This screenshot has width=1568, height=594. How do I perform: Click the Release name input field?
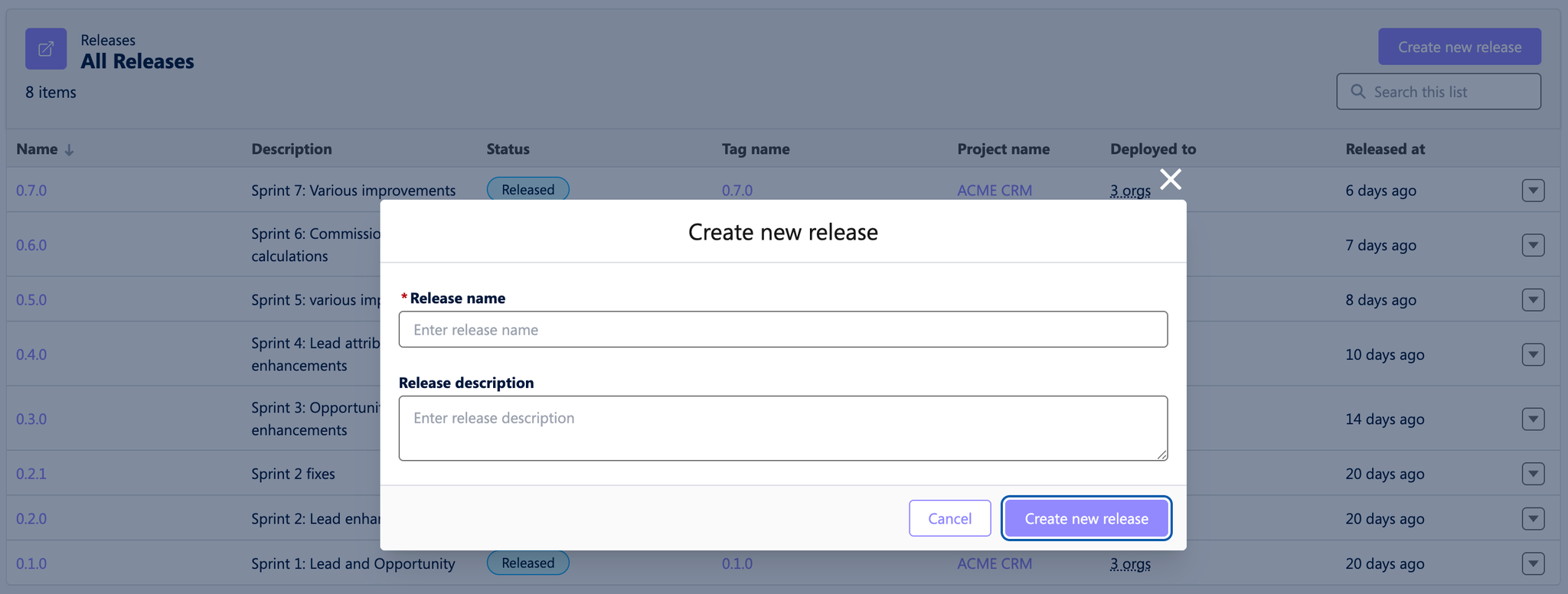pos(782,329)
